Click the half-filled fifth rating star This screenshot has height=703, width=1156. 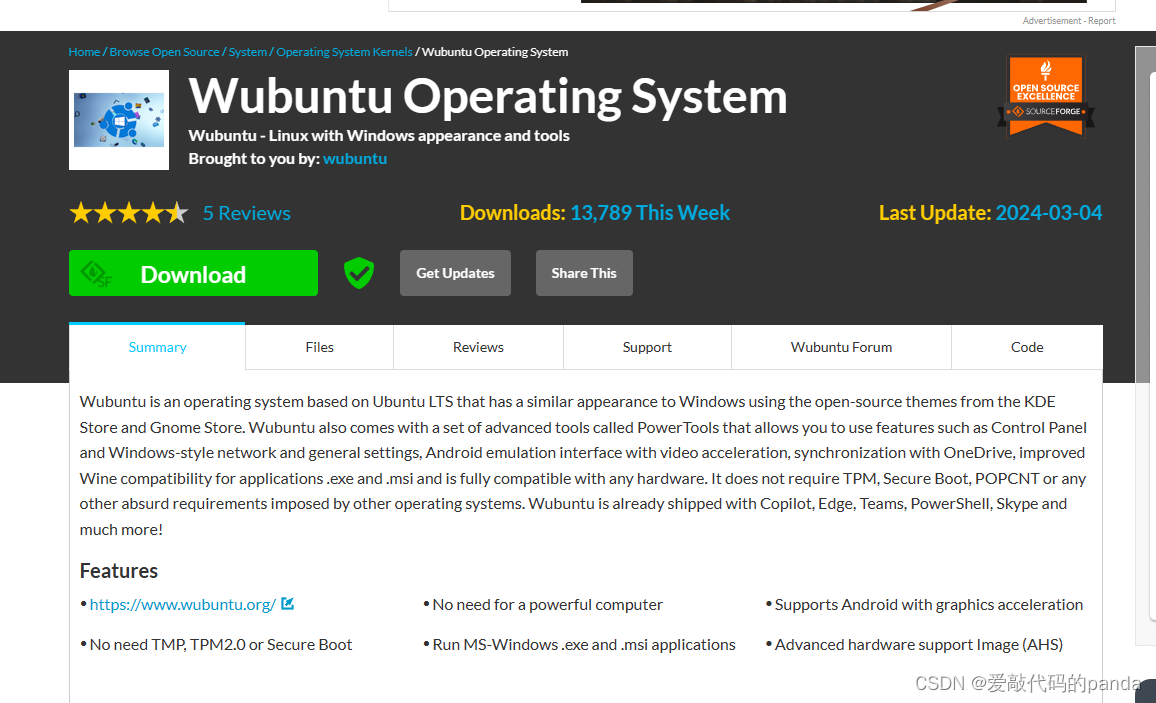pos(177,212)
